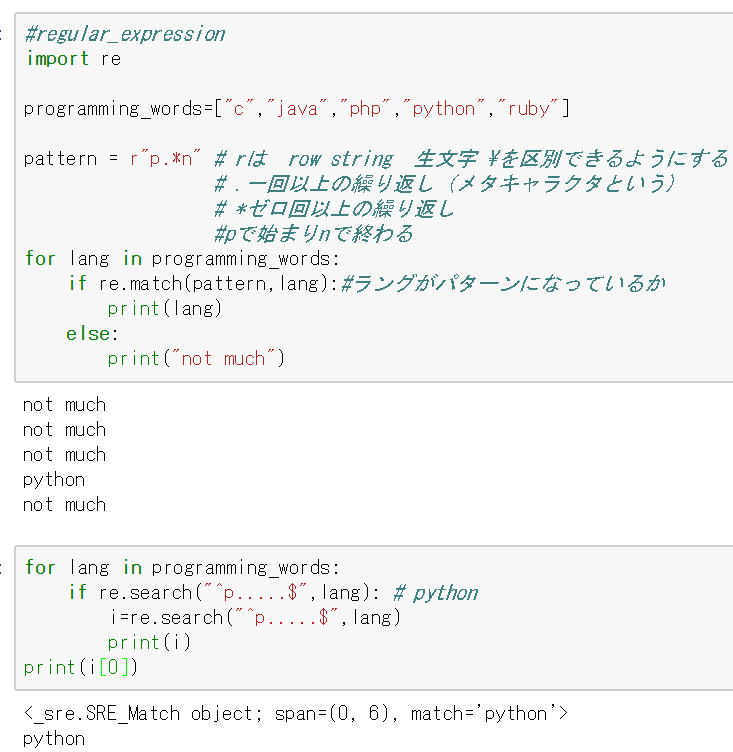Click the first cell's input prompt marker
Screen dimensions: 733x752
point(1,34)
